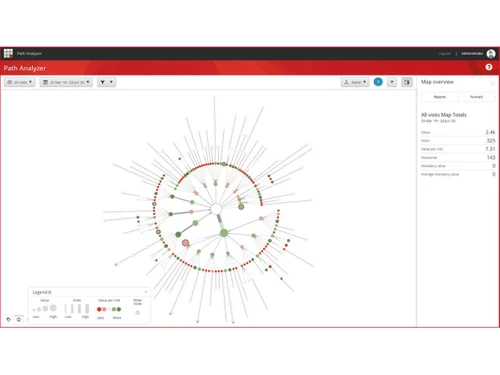Toggle the side panel layout icon
The width and height of the screenshot is (500, 375).
tap(407, 82)
